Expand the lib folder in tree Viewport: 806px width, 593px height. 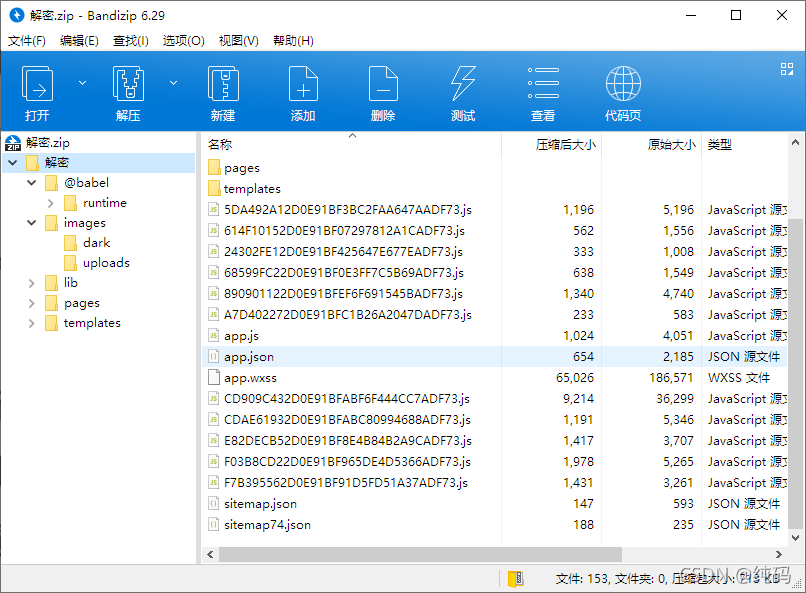[32, 283]
